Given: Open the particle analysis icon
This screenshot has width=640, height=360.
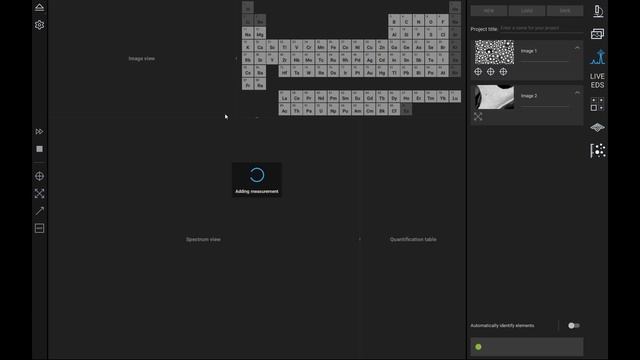Looking at the screenshot, I should coord(598,151).
